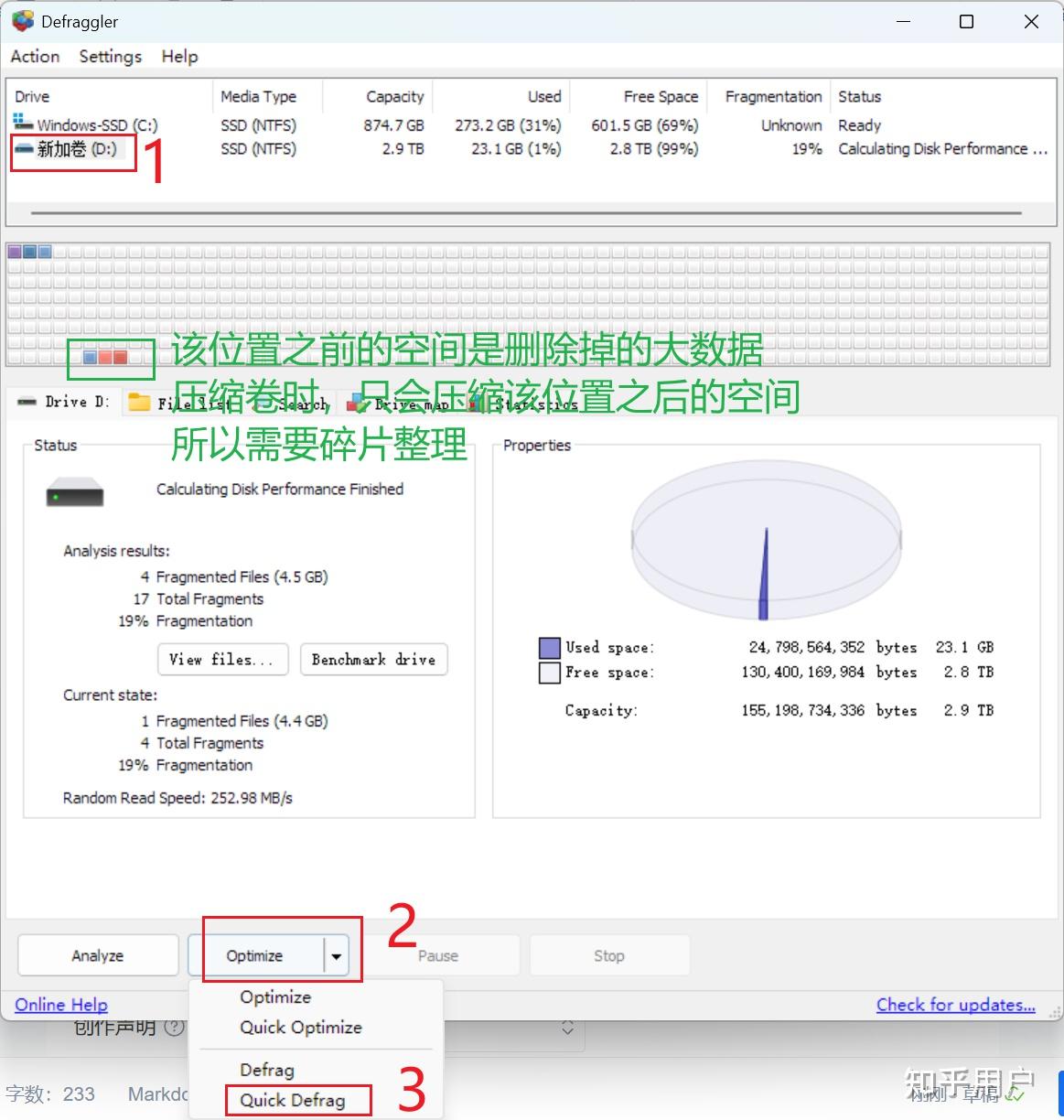Click the large disk icon in Status panel
This screenshot has height=1120, width=1064.
pos(74,493)
